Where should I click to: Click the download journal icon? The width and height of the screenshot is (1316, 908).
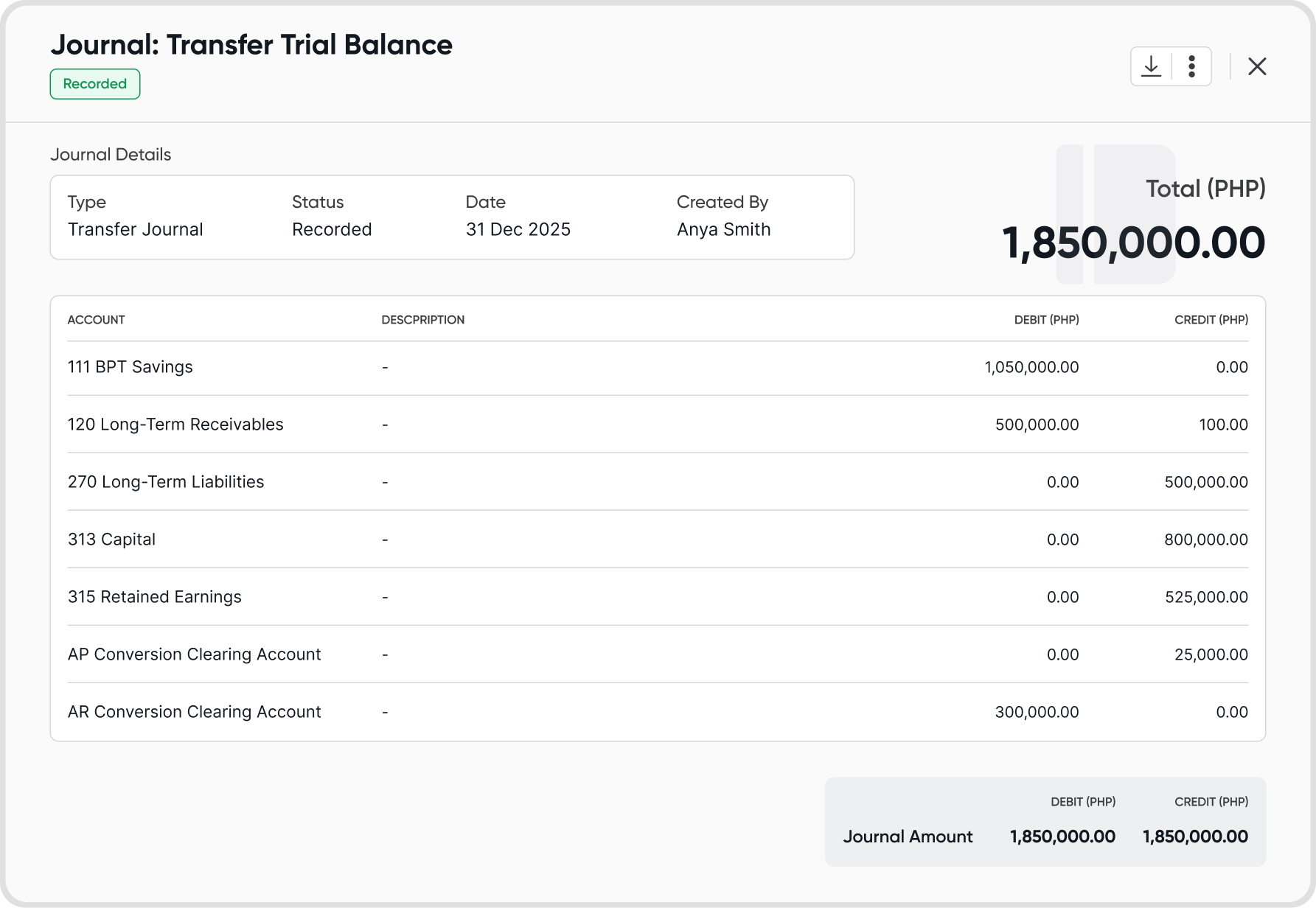(x=1151, y=66)
